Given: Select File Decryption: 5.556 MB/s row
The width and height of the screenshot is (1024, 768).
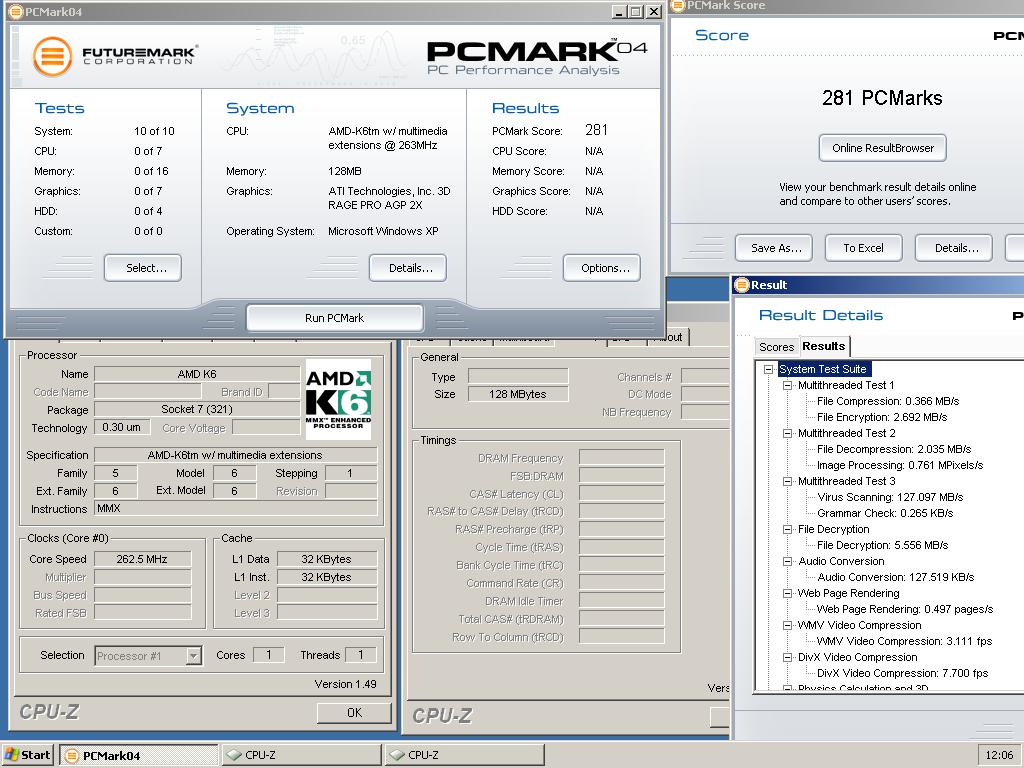Looking at the screenshot, I should (882, 545).
